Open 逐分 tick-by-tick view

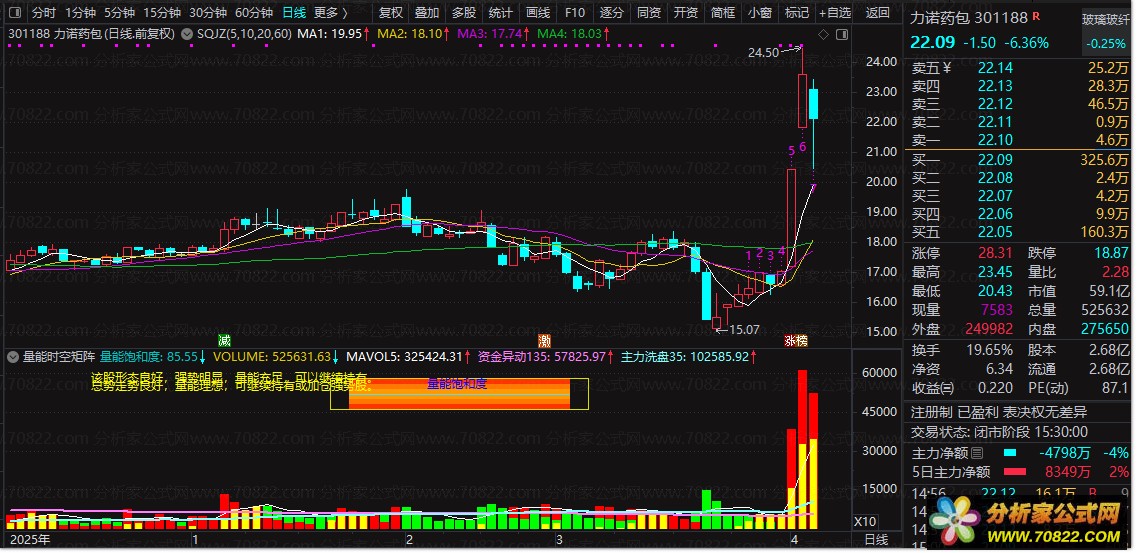tap(612, 12)
